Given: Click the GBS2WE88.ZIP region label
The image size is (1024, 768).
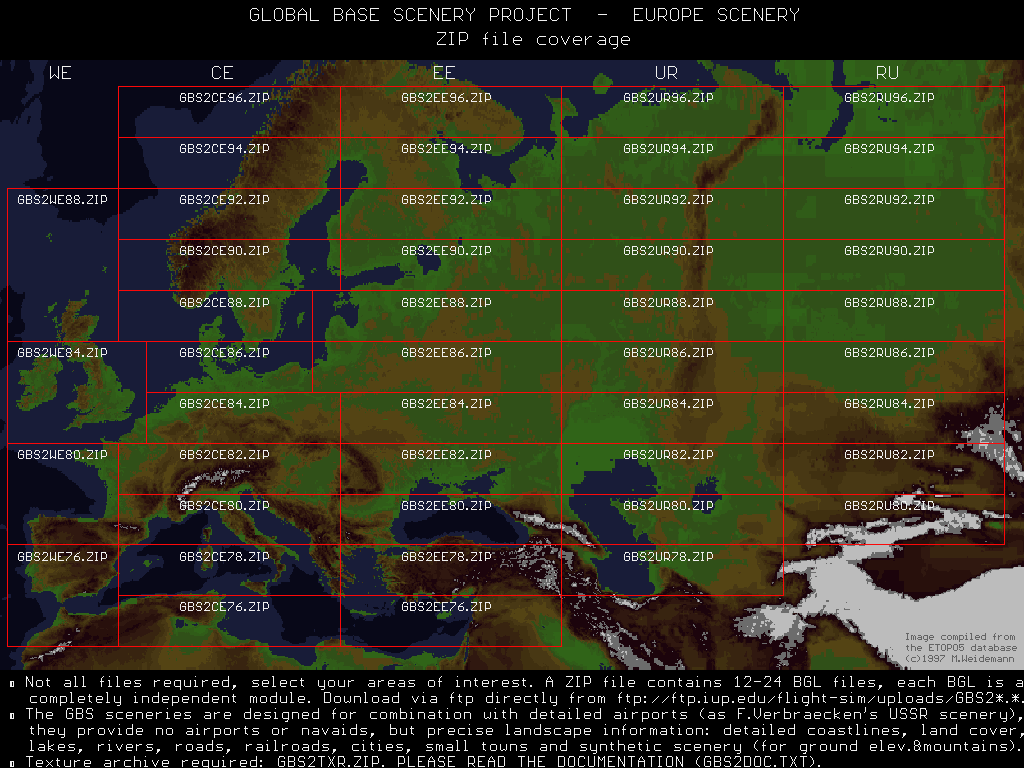Looking at the screenshot, I should 62,200.
